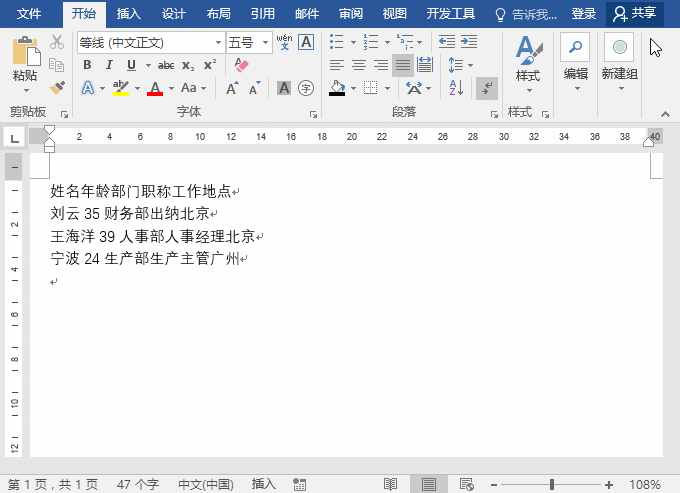This screenshot has height=493, width=680.
Task: Open the font name dropdown list
Action: (218, 42)
